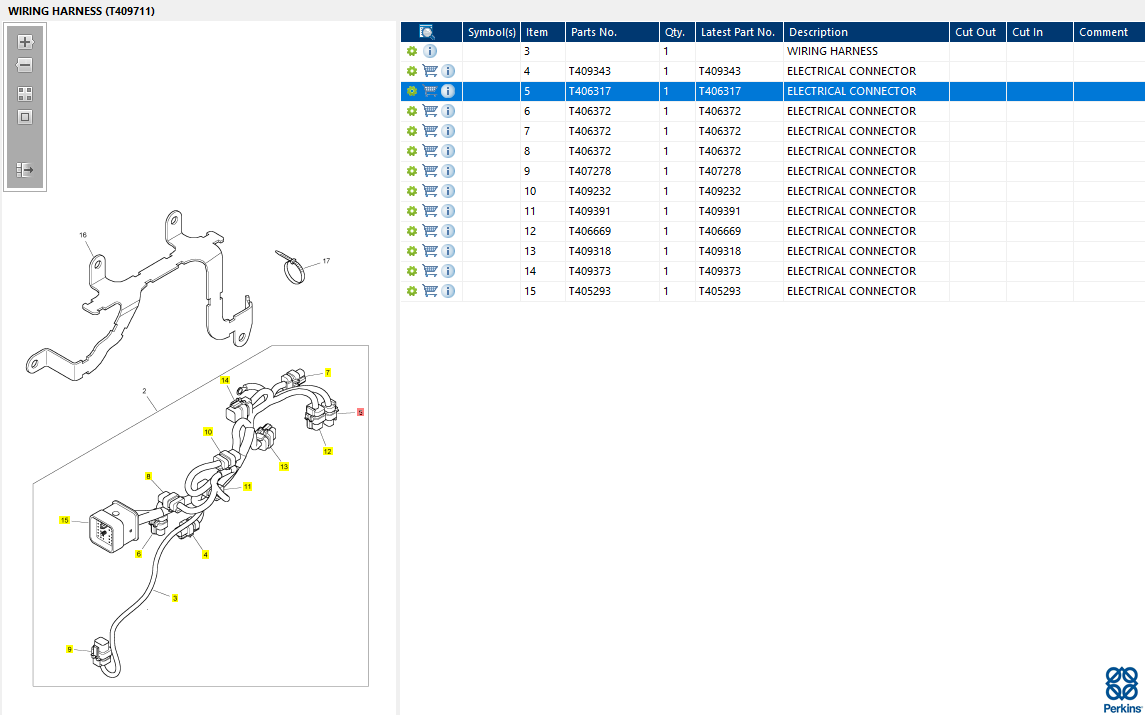1145x715 pixels.
Task: Sort by the Parts No. column header
Action: coord(612,32)
